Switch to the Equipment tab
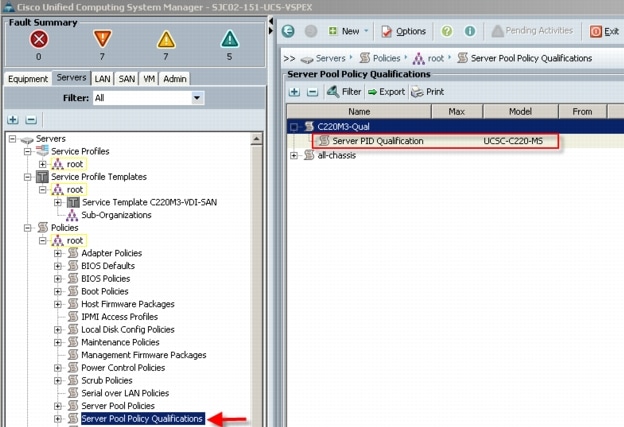624x427 pixels. [28, 79]
